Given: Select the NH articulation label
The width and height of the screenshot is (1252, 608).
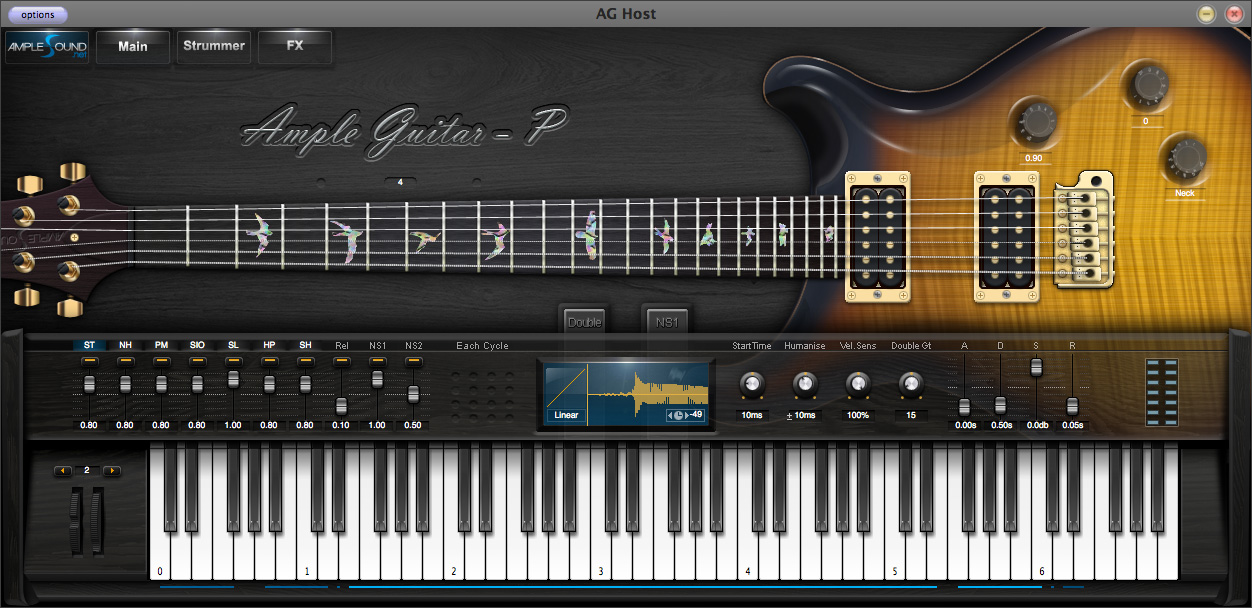Looking at the screenshot, I should 125,345.
